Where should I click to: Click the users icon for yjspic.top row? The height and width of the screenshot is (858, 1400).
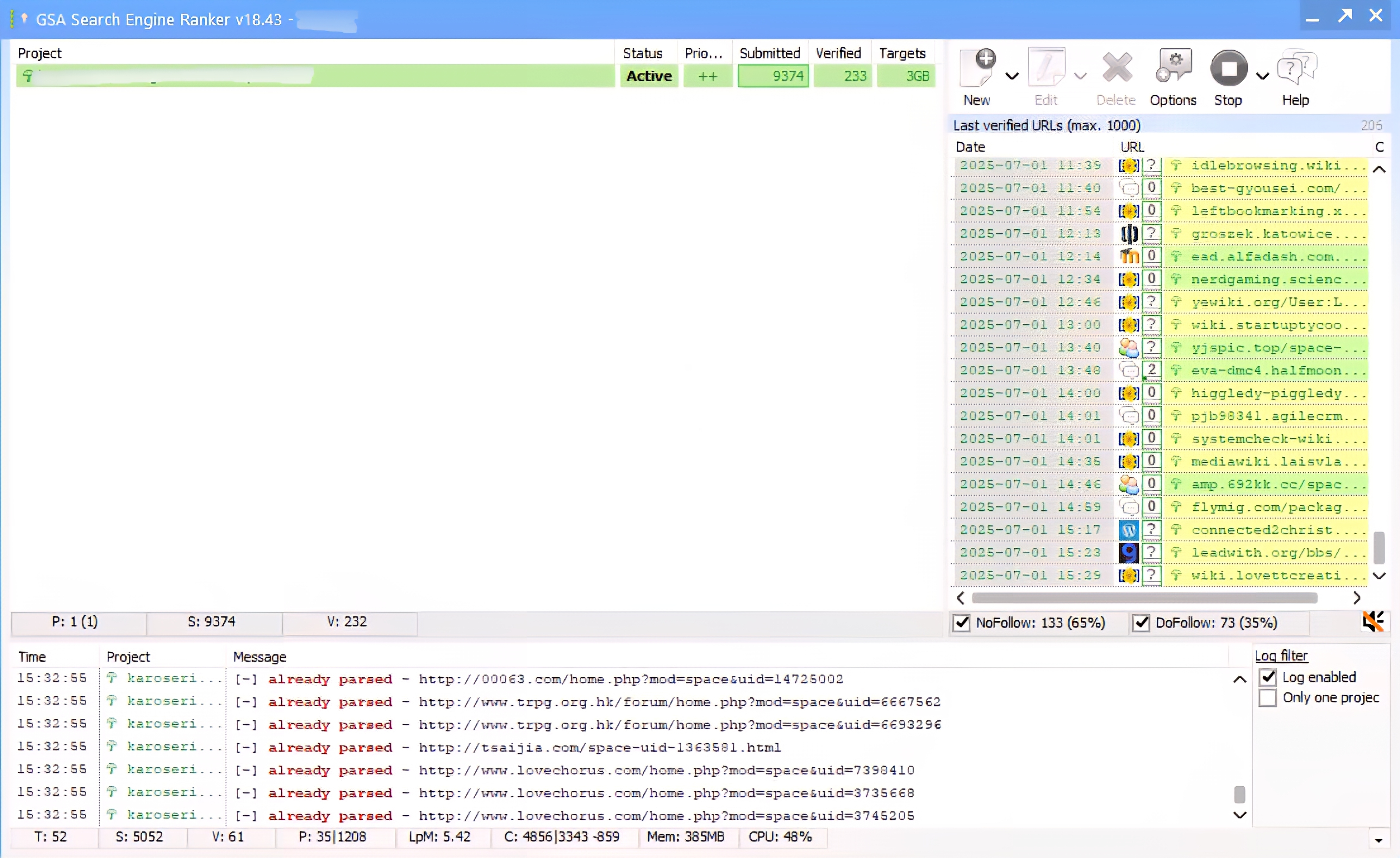click(x=1129, y=347)
